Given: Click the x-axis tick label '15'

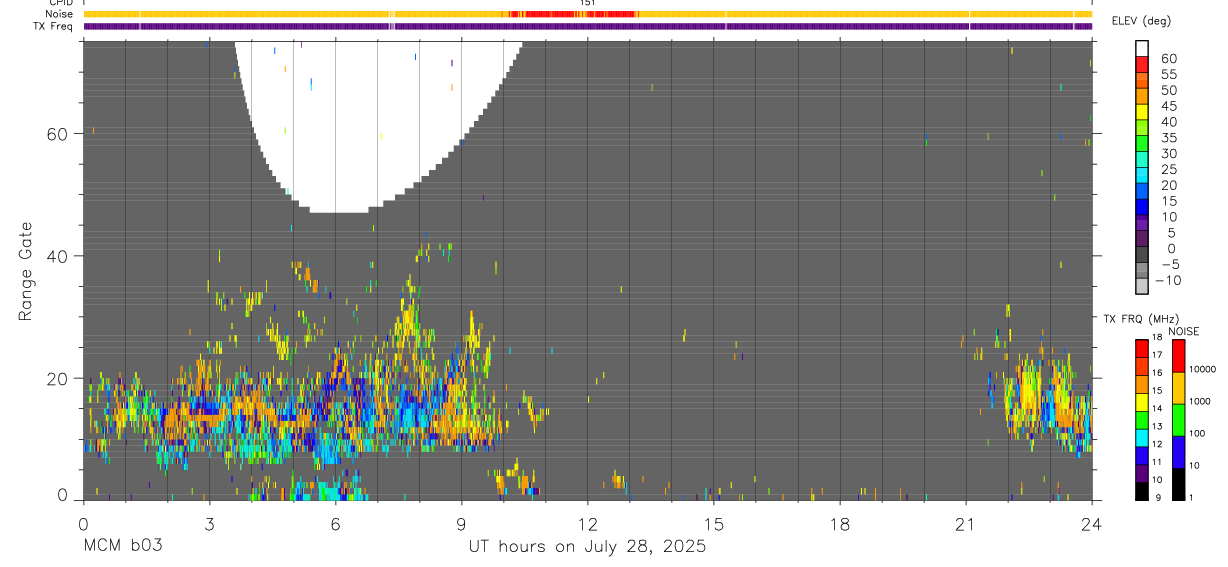Looking at the screenshot, I should click(x=714, y=523).
